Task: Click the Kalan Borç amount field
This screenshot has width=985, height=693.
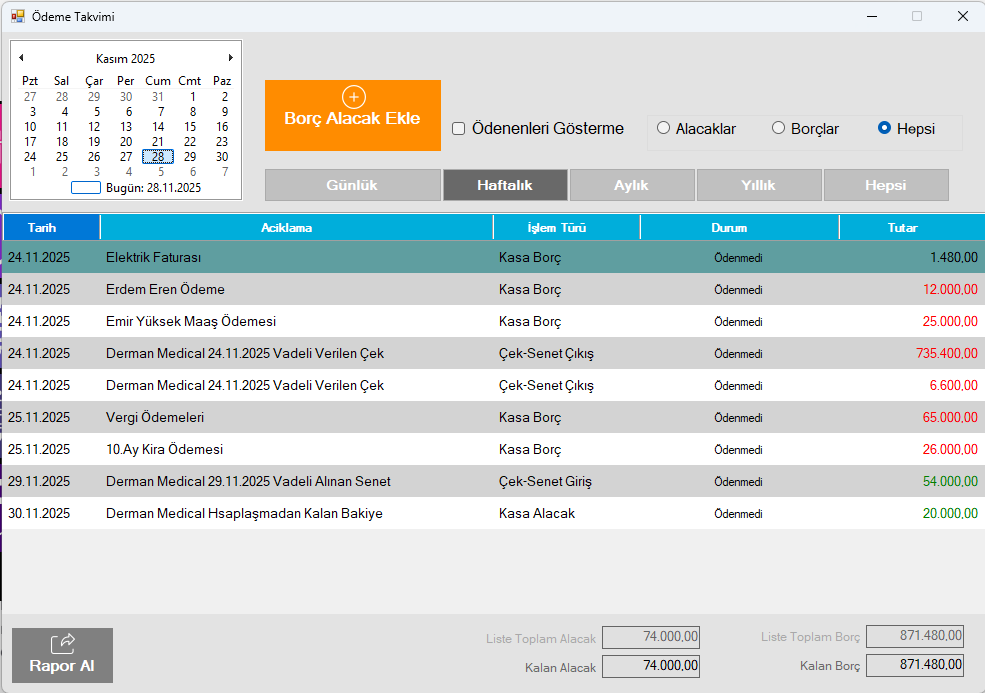Action: 915,665
